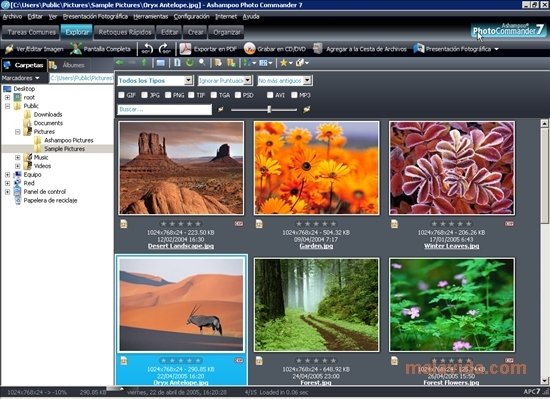Click the copy-to-folder icon
The image size is (550, 399).
(218, 63)
